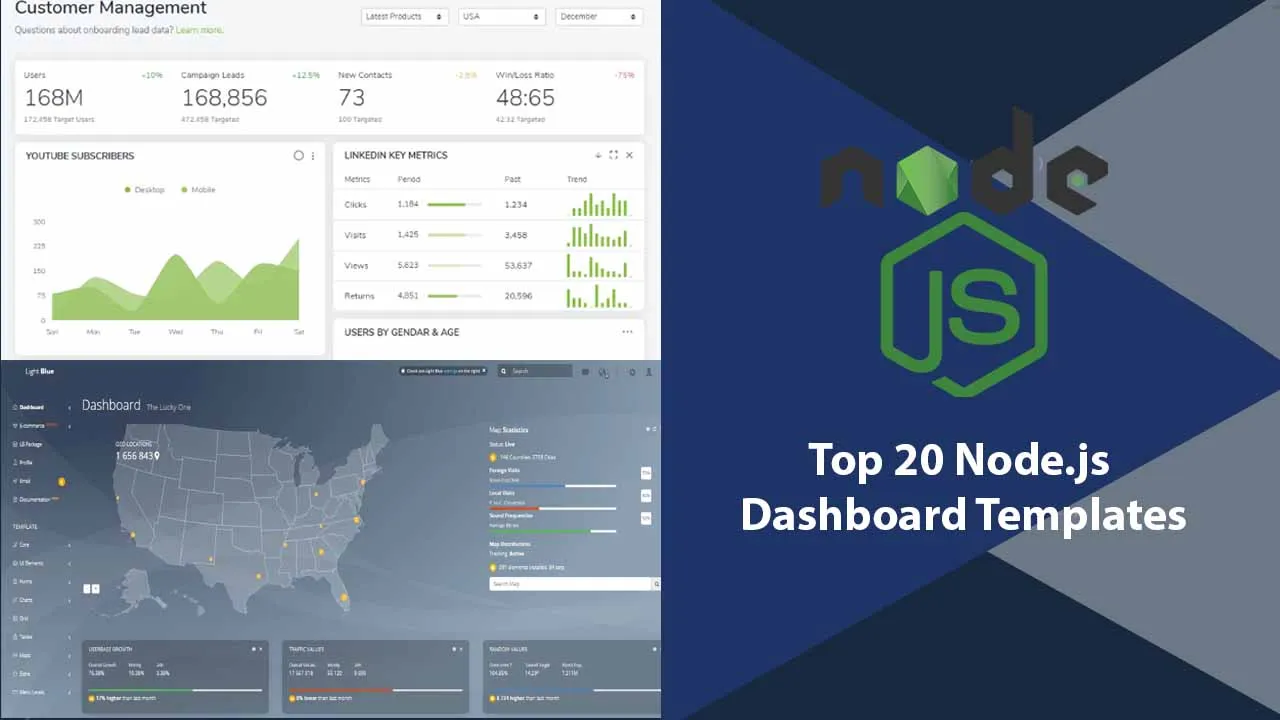The image size is (1280, 720).
Task: Click the Email sidebar icon
Action: (15, 481)
